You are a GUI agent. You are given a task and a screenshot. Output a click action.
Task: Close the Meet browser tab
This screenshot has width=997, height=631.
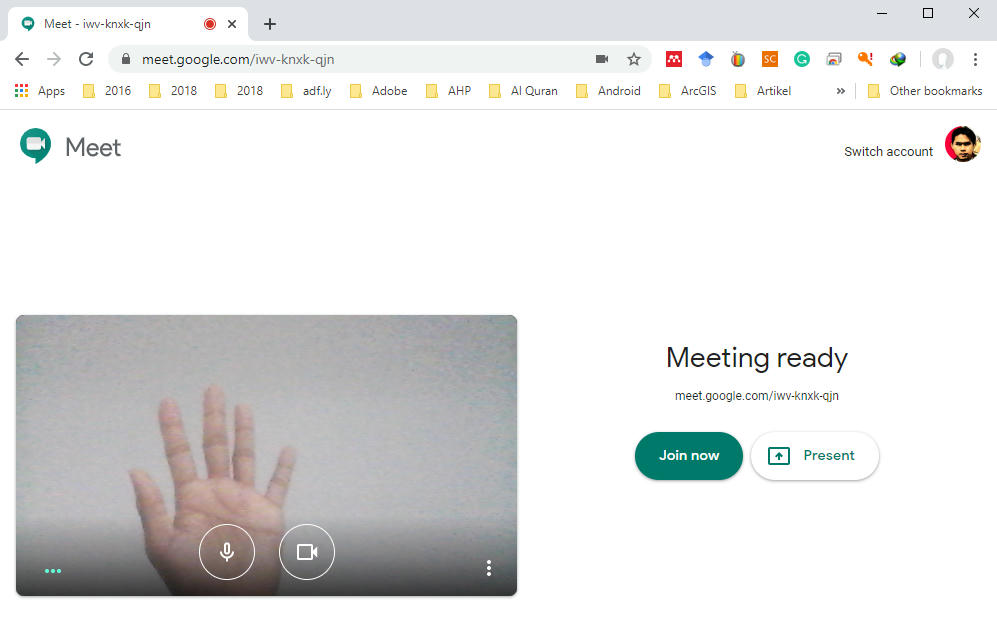pos(232,24)
